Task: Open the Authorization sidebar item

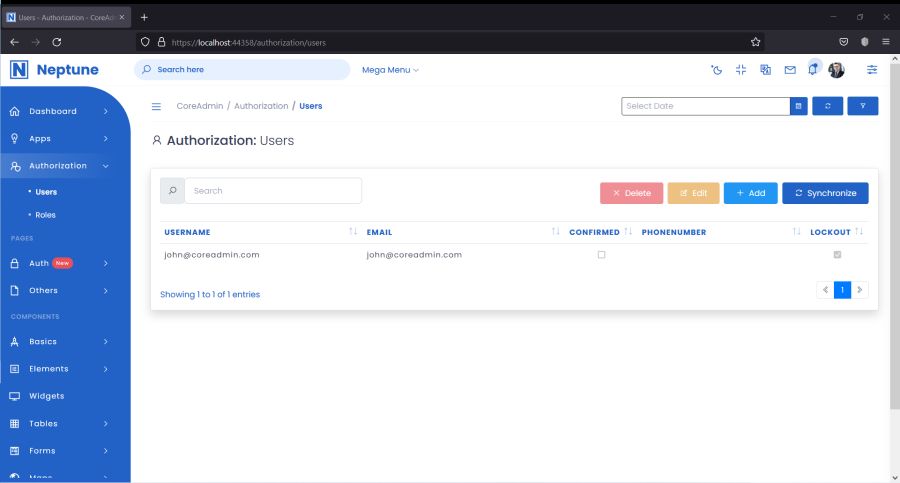Action: [x=60, y=166]
